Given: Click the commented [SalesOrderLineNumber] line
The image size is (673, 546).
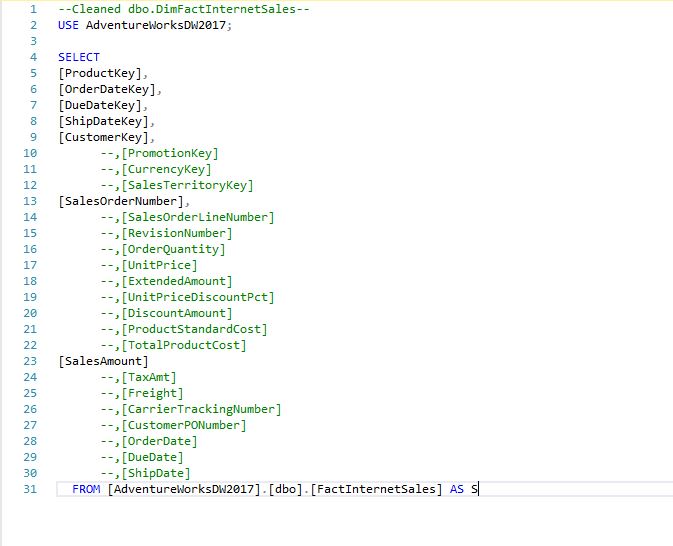Looking at the screenshot, I should click(x=188, y=217).
